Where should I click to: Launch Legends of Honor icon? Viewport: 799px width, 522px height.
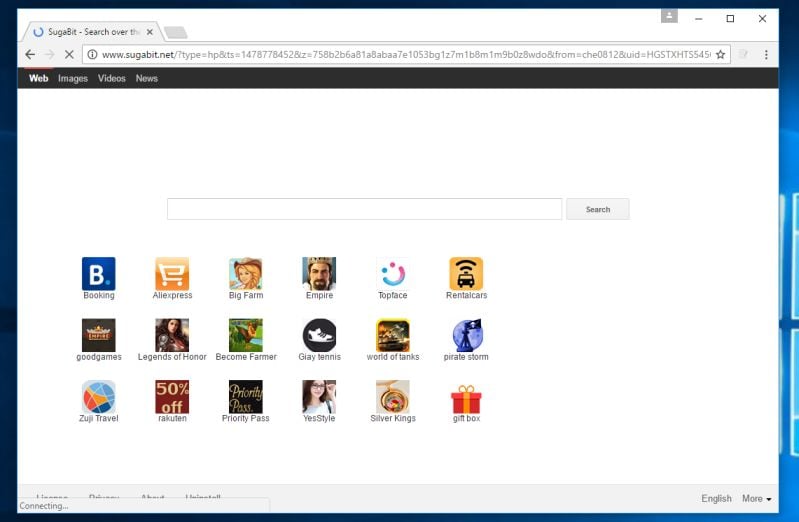click(x=172, y=335)
